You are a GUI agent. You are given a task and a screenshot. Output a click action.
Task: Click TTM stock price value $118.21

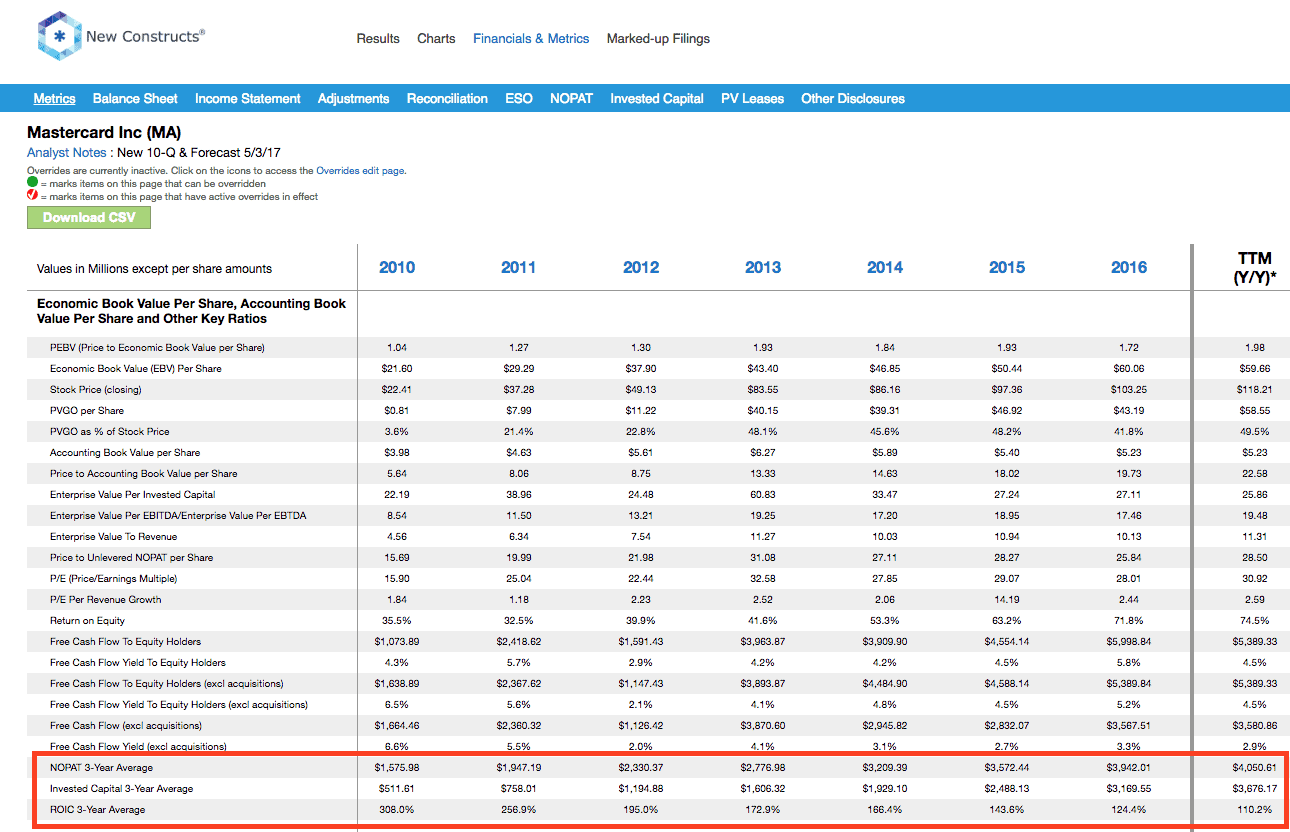pyautogui.click(x=1254, y=390)
